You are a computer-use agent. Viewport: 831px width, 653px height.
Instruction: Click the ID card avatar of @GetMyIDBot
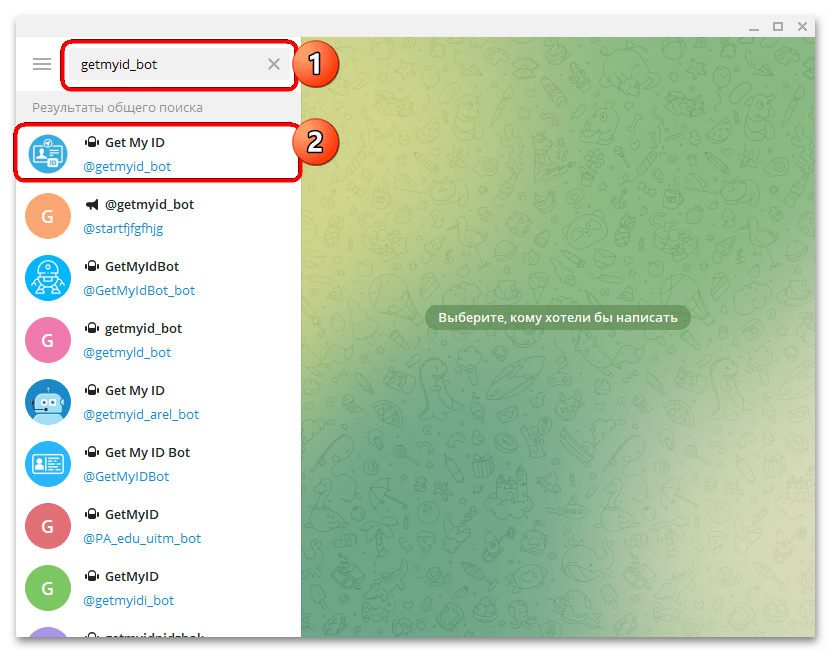point(48,464)
